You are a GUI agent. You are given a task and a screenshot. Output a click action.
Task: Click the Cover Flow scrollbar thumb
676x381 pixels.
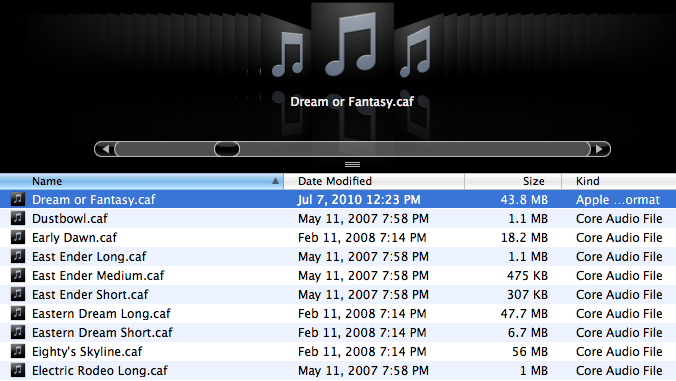point(227,149)
